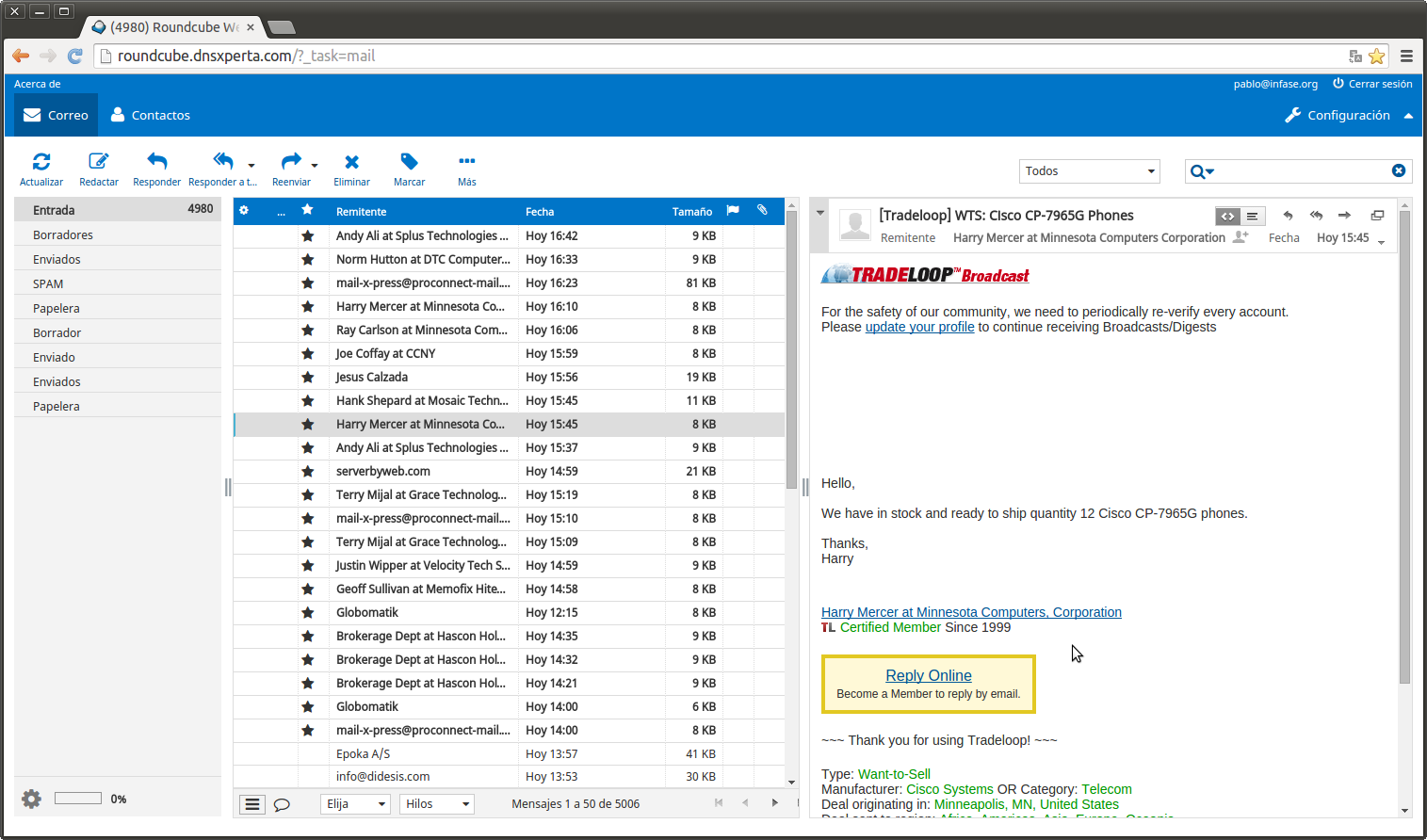
Task: Open the Todos filter dropdown
Action: pyautogui.click(x=1089, y=170)
